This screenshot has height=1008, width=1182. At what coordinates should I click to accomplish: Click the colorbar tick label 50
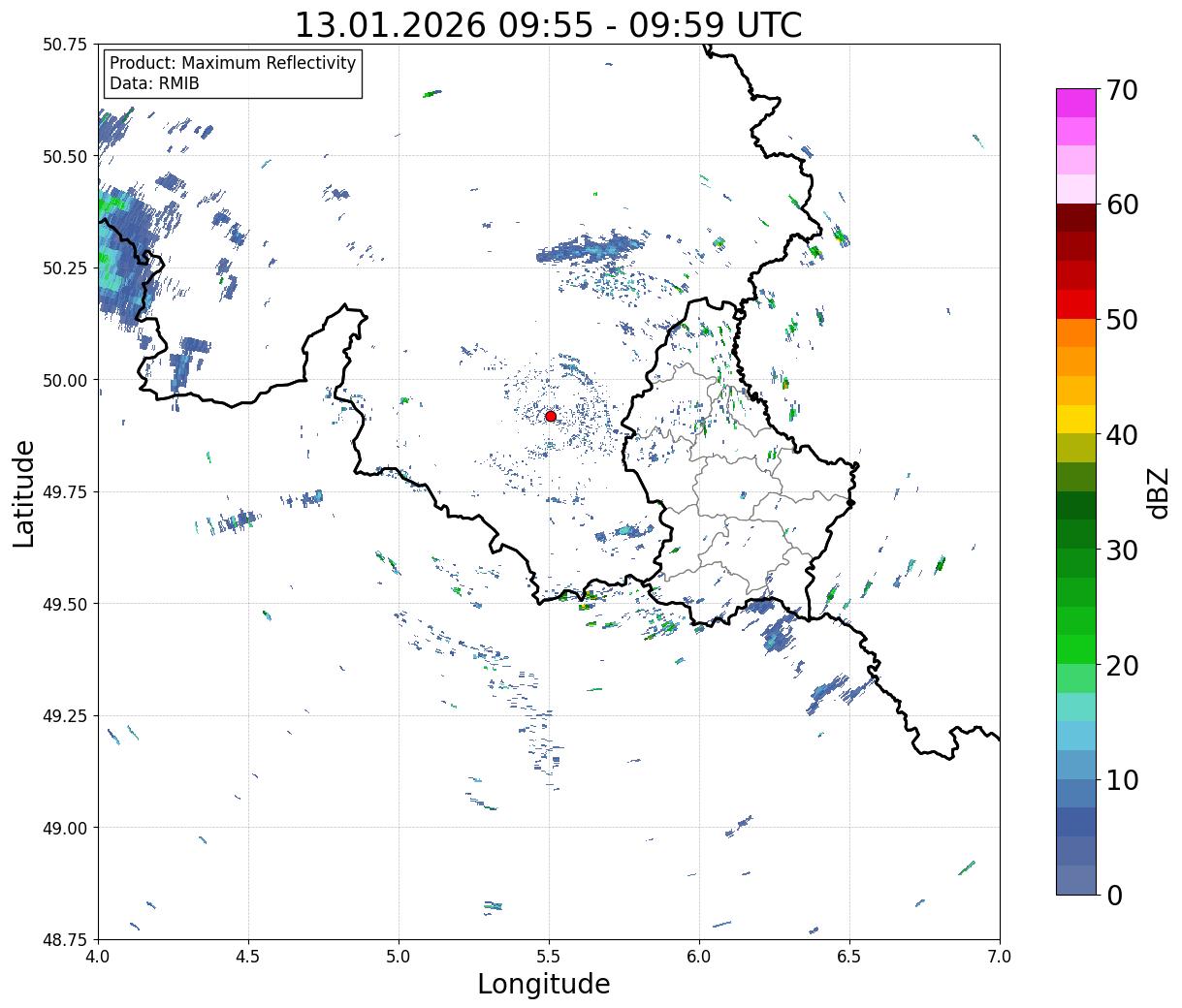(1121, 320)
